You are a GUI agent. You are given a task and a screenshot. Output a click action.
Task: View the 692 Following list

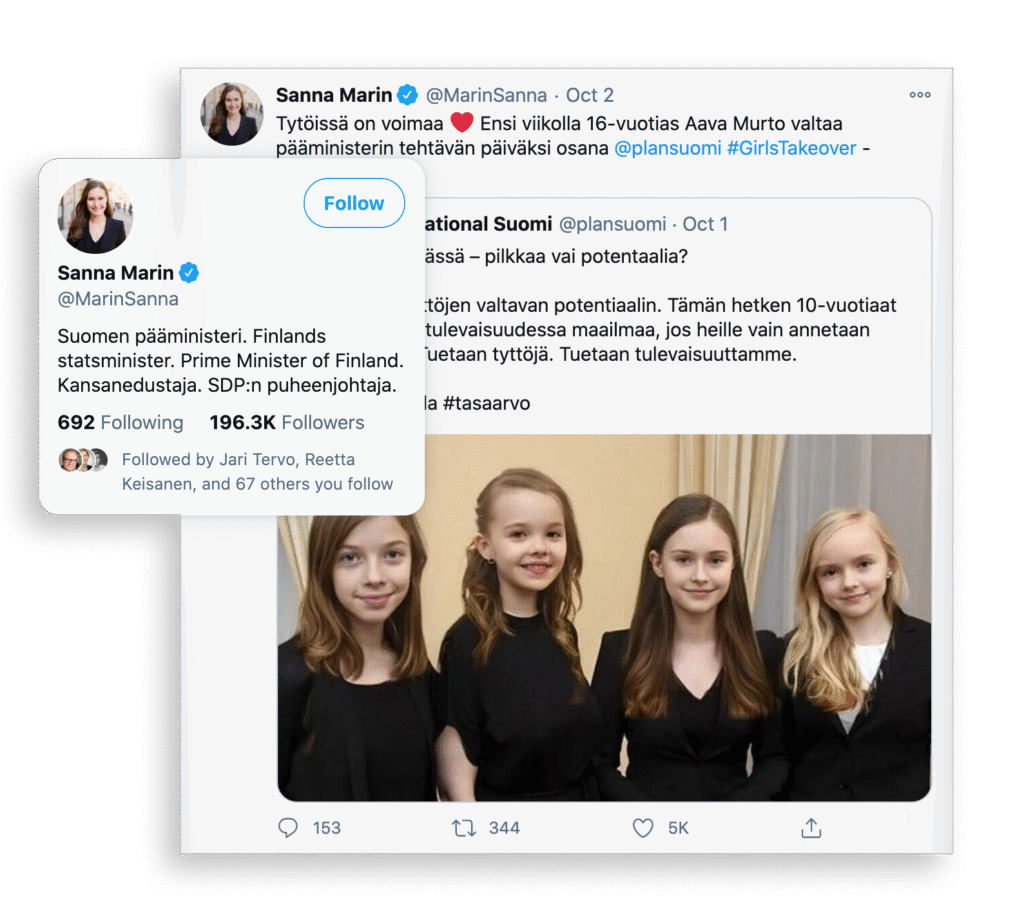[121, 423]
